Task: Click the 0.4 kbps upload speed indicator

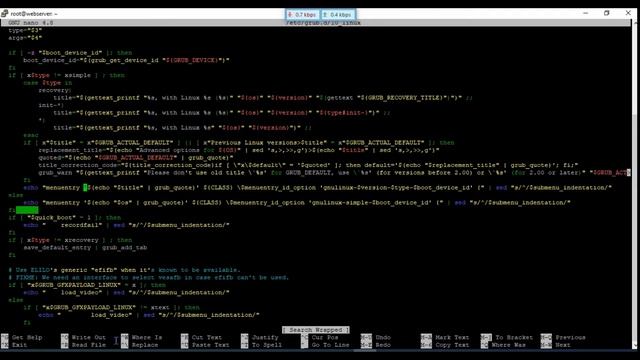Action: pyautogui.click(x=338, y=15)
